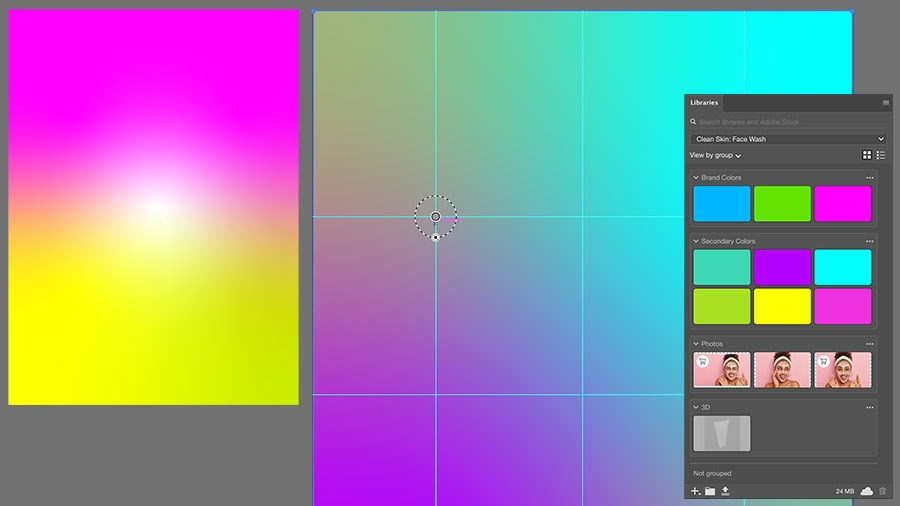900x506 pixels.
Task: Create a new group folder in Libraries
Action: tap(710, 491)
